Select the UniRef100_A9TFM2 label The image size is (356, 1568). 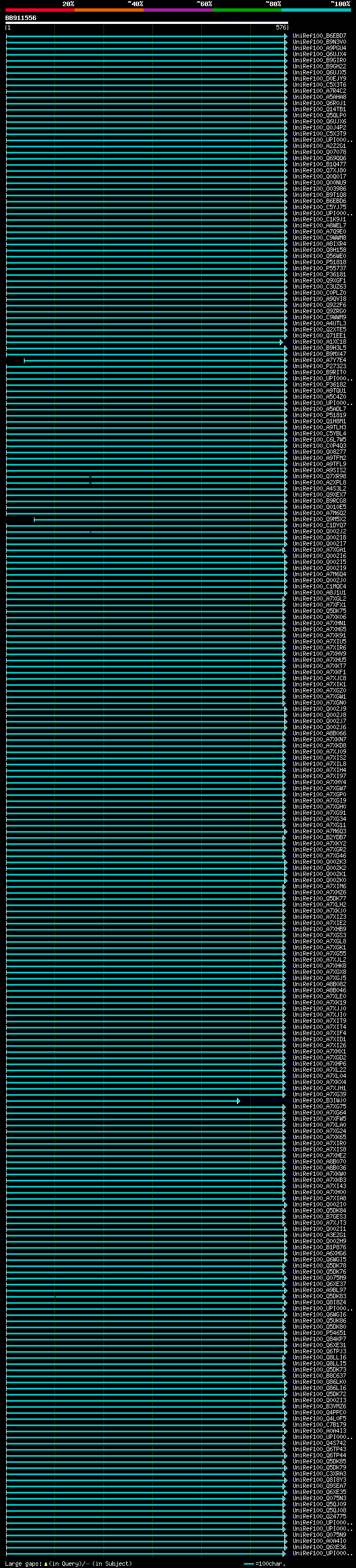pyautogui.click(x=319, y=458)
